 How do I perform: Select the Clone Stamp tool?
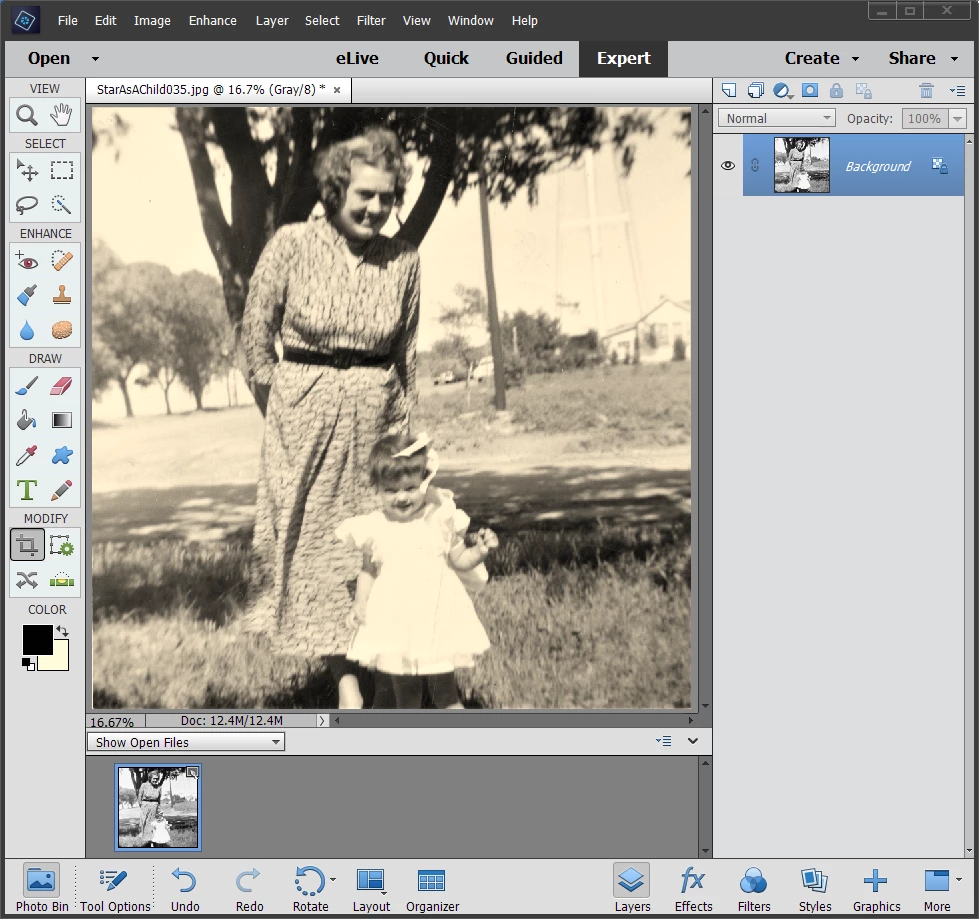pyautogui.click(x=62, y=296)
